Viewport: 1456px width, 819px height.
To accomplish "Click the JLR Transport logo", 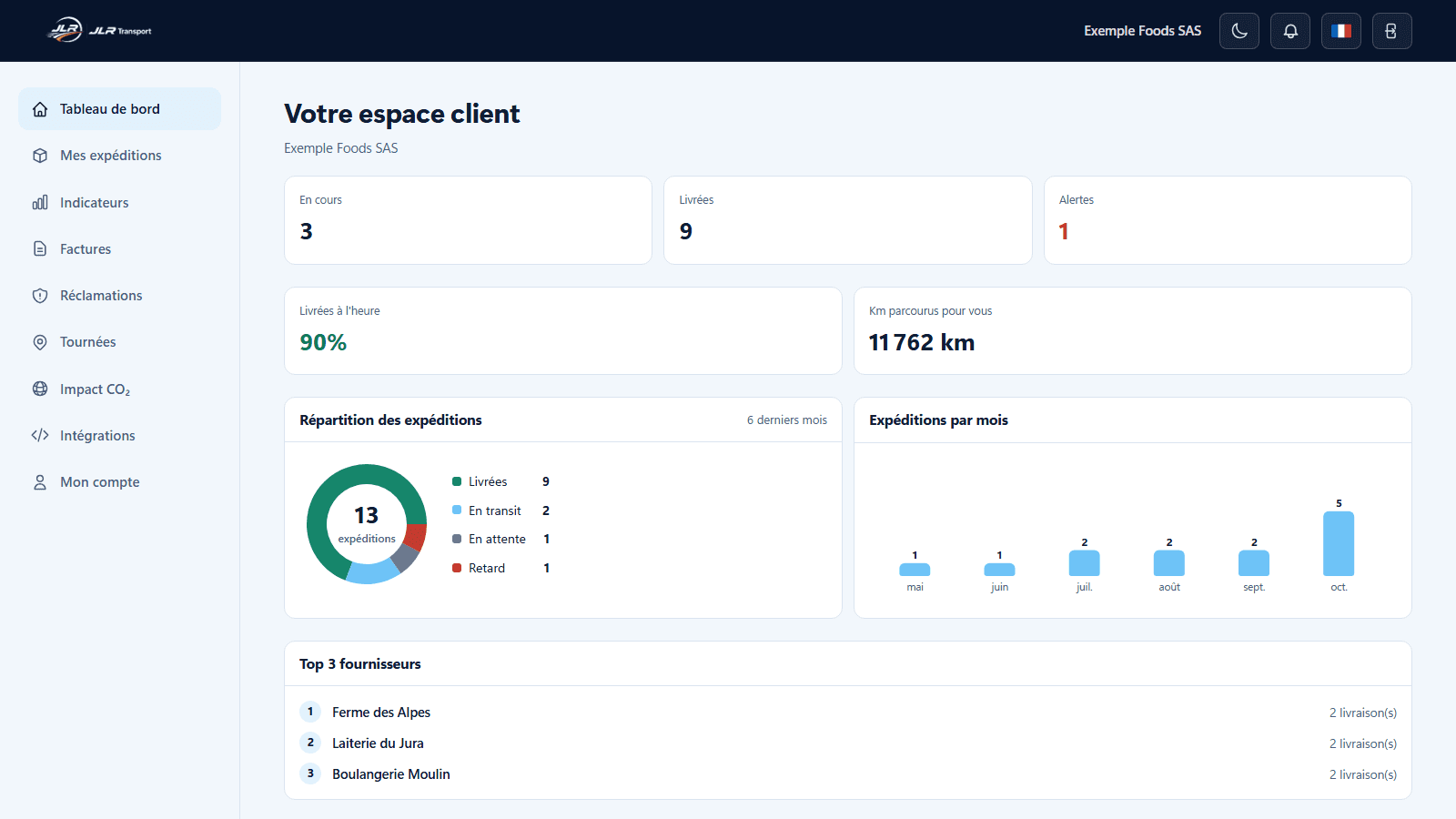I will (x=99, y=31).
